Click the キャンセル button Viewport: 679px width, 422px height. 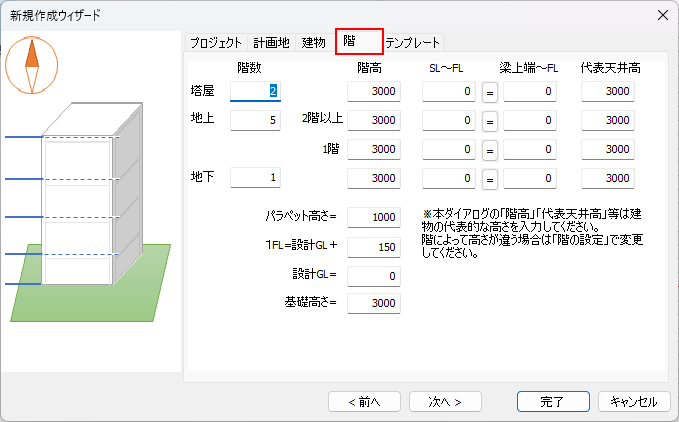(633, 401)
